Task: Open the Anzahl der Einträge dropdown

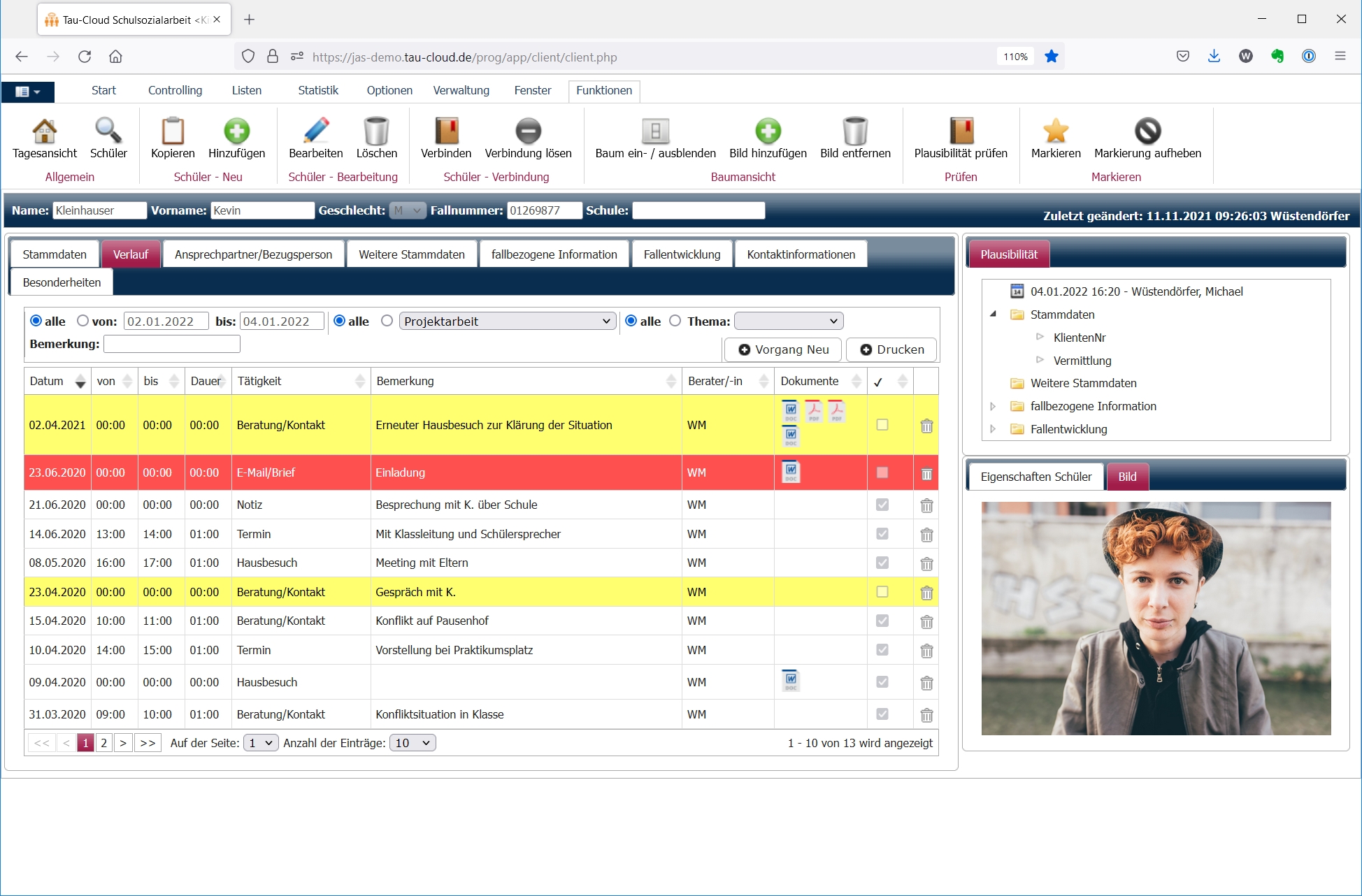Action: point(413,743)
